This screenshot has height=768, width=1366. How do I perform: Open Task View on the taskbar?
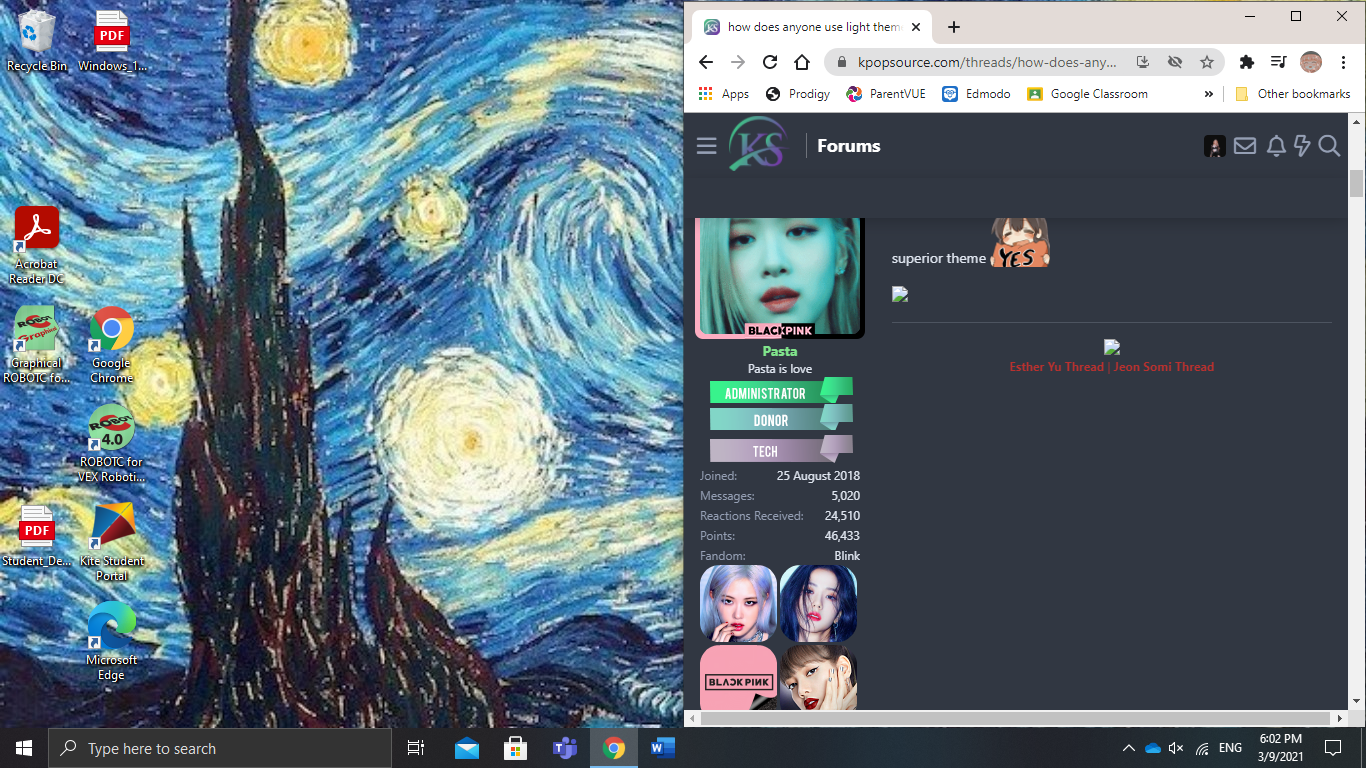point(416,748)
